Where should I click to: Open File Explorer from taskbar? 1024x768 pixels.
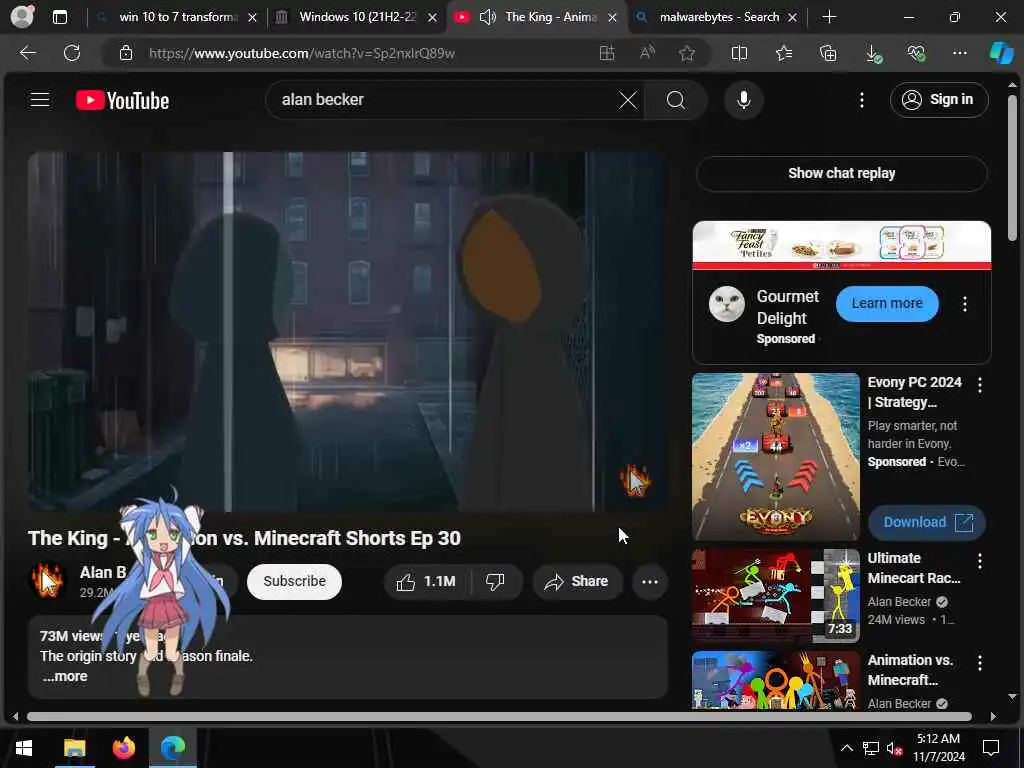tap(74, 748)
